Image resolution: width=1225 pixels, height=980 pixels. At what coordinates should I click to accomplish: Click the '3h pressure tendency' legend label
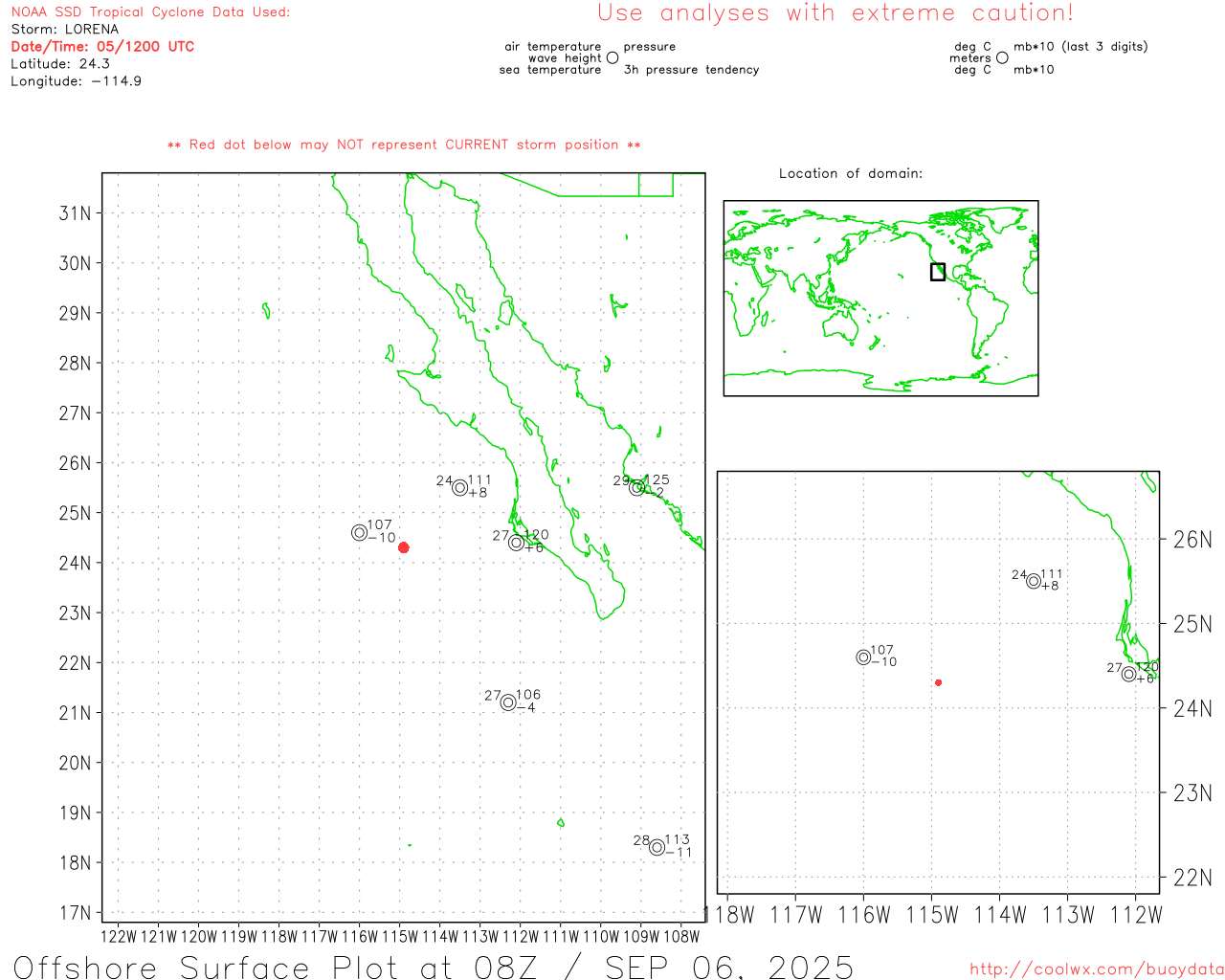click(691, 70)
